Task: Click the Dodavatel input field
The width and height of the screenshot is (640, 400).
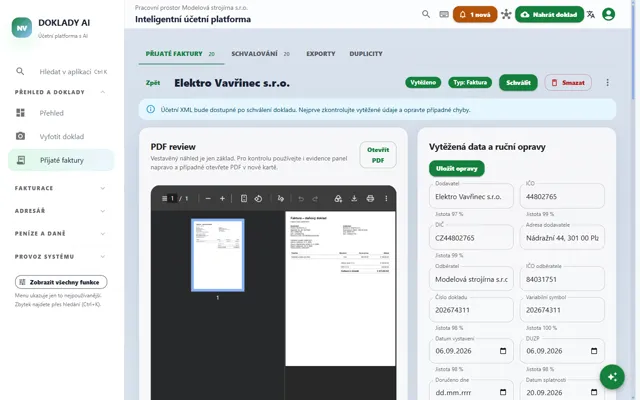Action: click(471, 197)
